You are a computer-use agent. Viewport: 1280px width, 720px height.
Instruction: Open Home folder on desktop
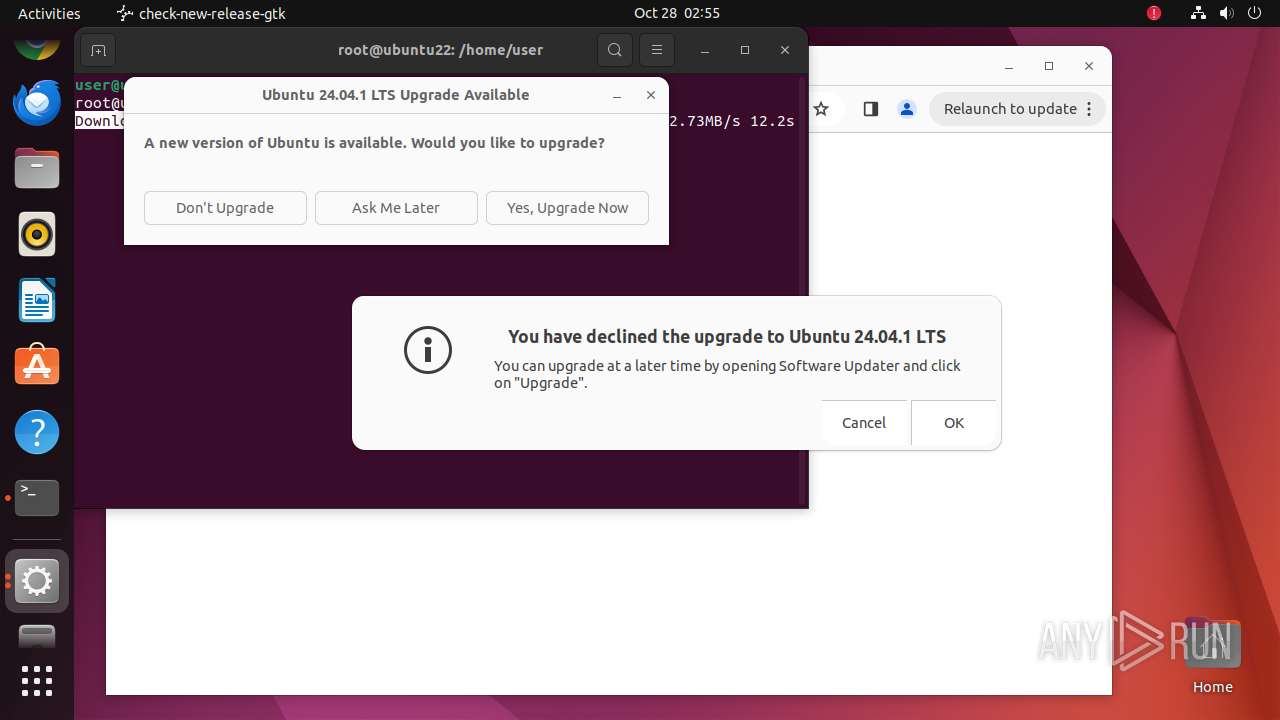(1212, 656)
